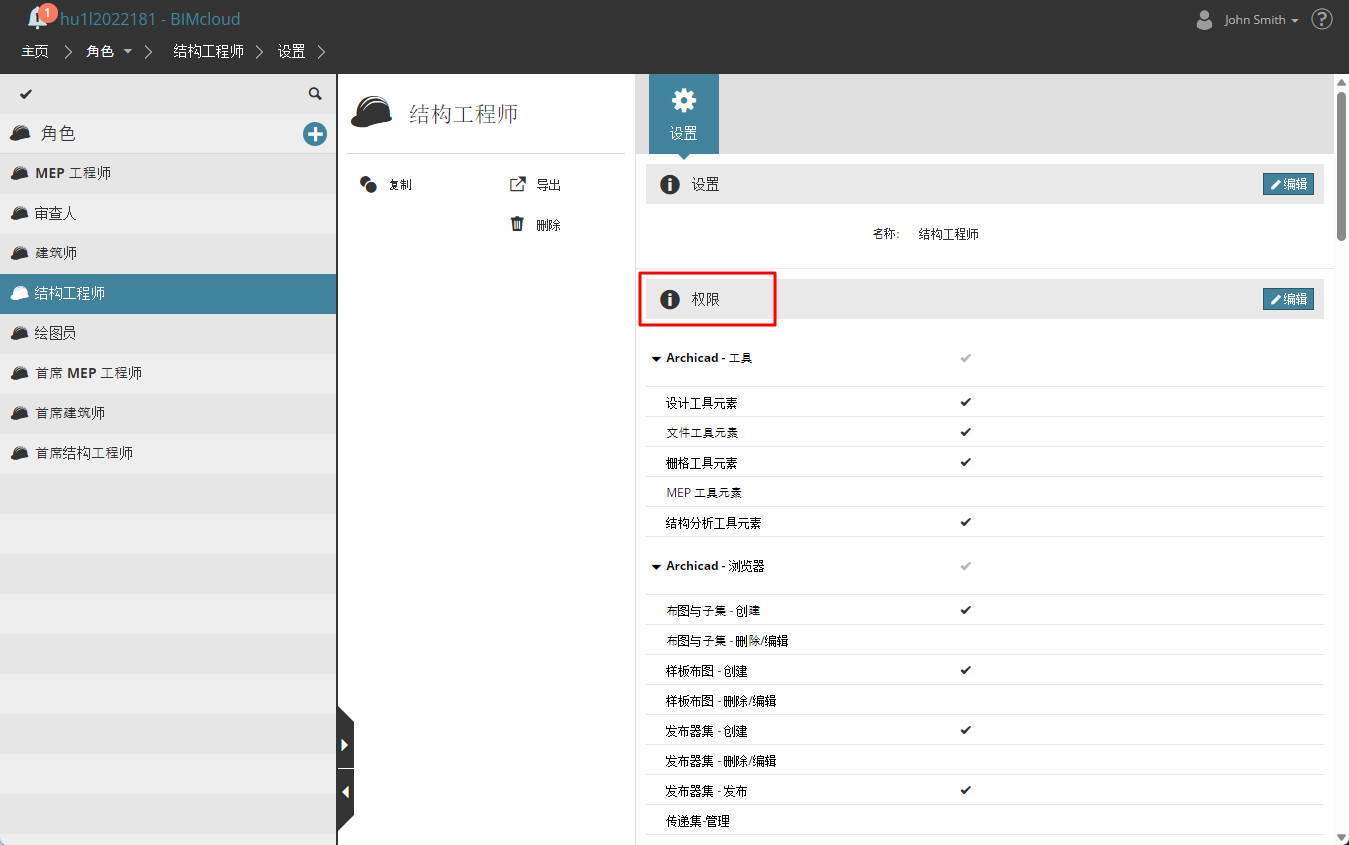This screenshot has width=1349, height=845.
Task: Click the scrollbar up arrow
Action: (x=1341, y=82)
